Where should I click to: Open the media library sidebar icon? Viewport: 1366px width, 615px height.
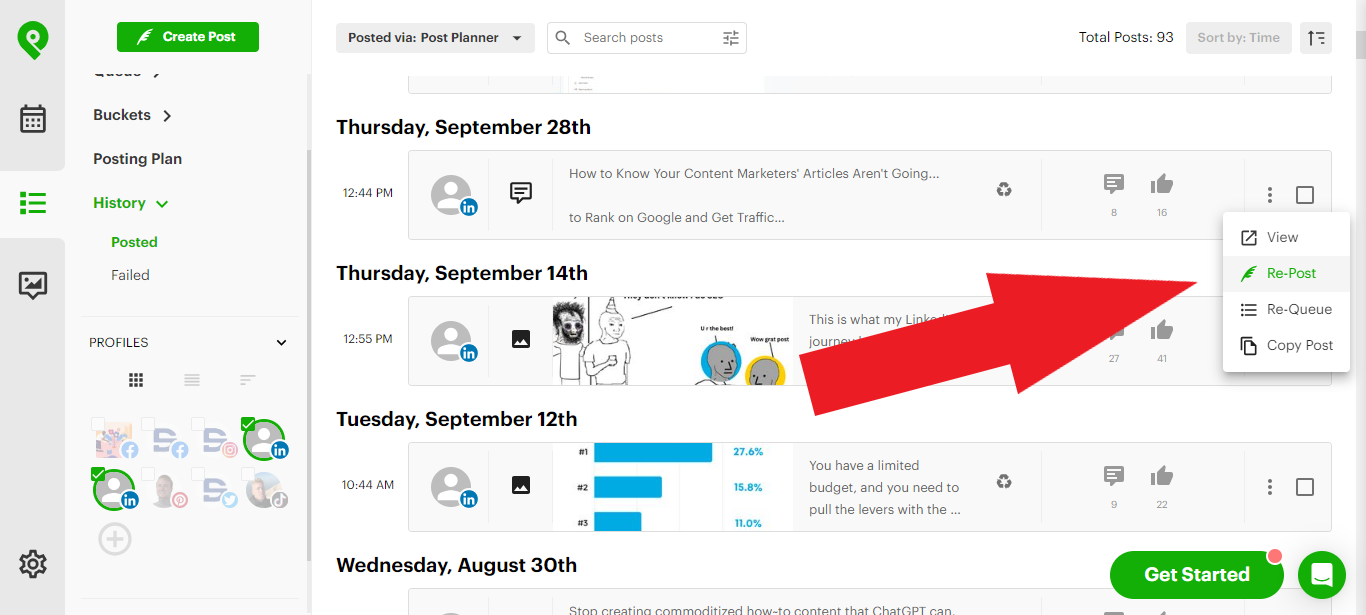(x=33, y=285)
